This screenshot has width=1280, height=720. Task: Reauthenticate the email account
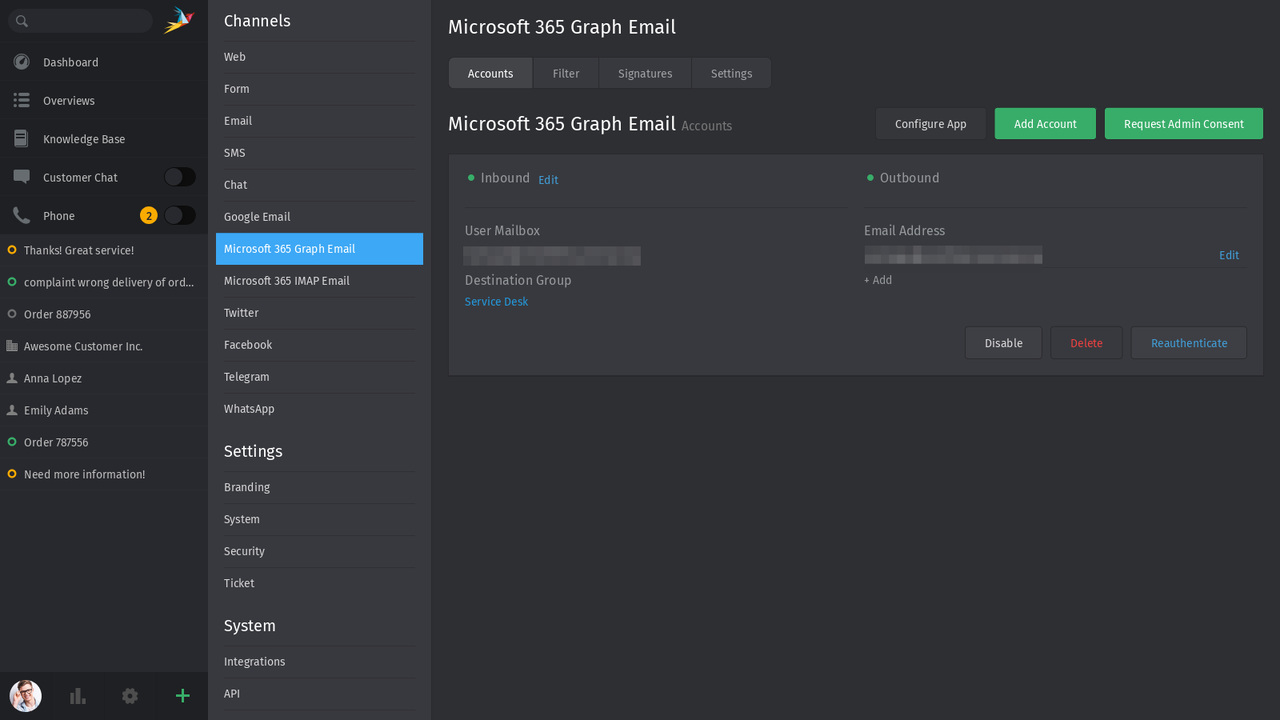1189,342
